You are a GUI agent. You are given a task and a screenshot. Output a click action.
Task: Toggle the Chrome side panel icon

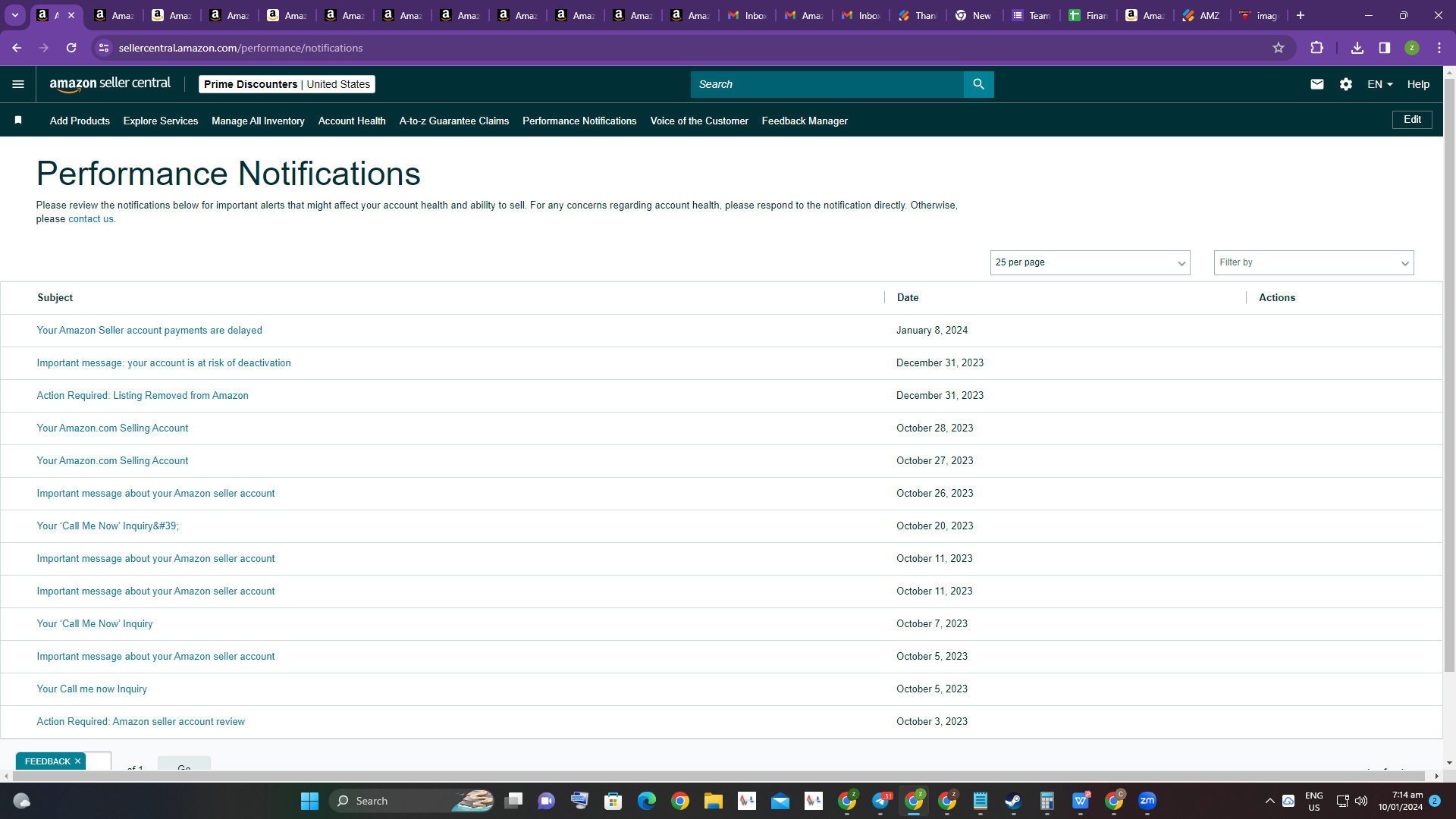pos(1385,48)
